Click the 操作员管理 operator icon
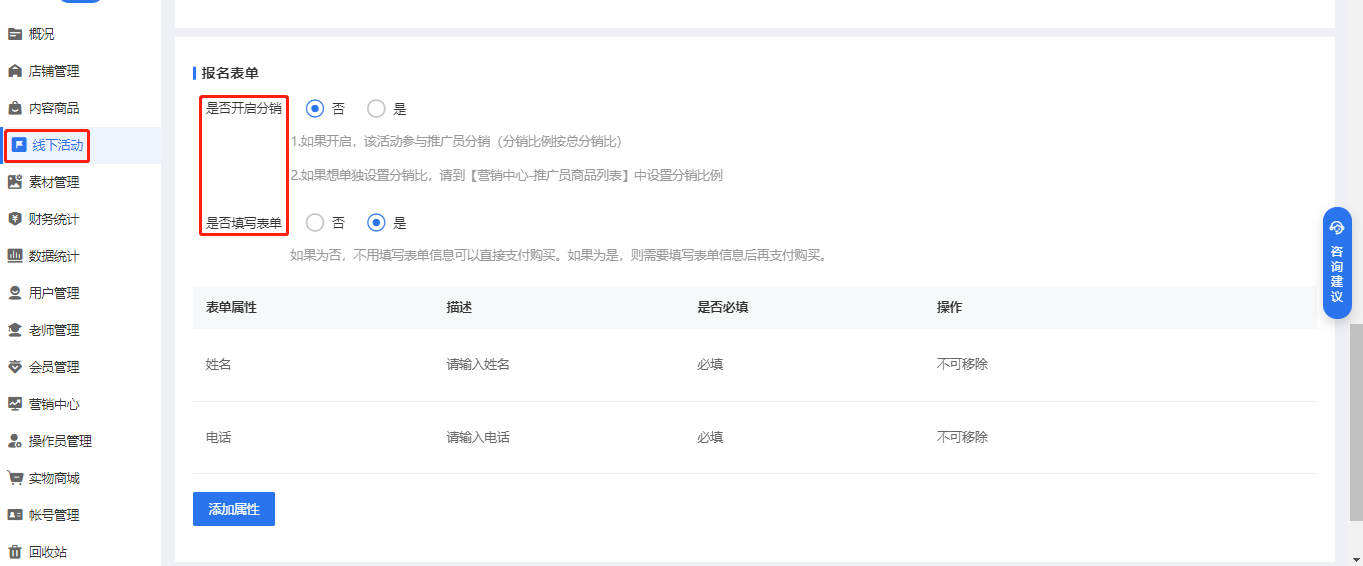Image resolution: width=1363 pixels, height=566 pixels. click(15, 441)
